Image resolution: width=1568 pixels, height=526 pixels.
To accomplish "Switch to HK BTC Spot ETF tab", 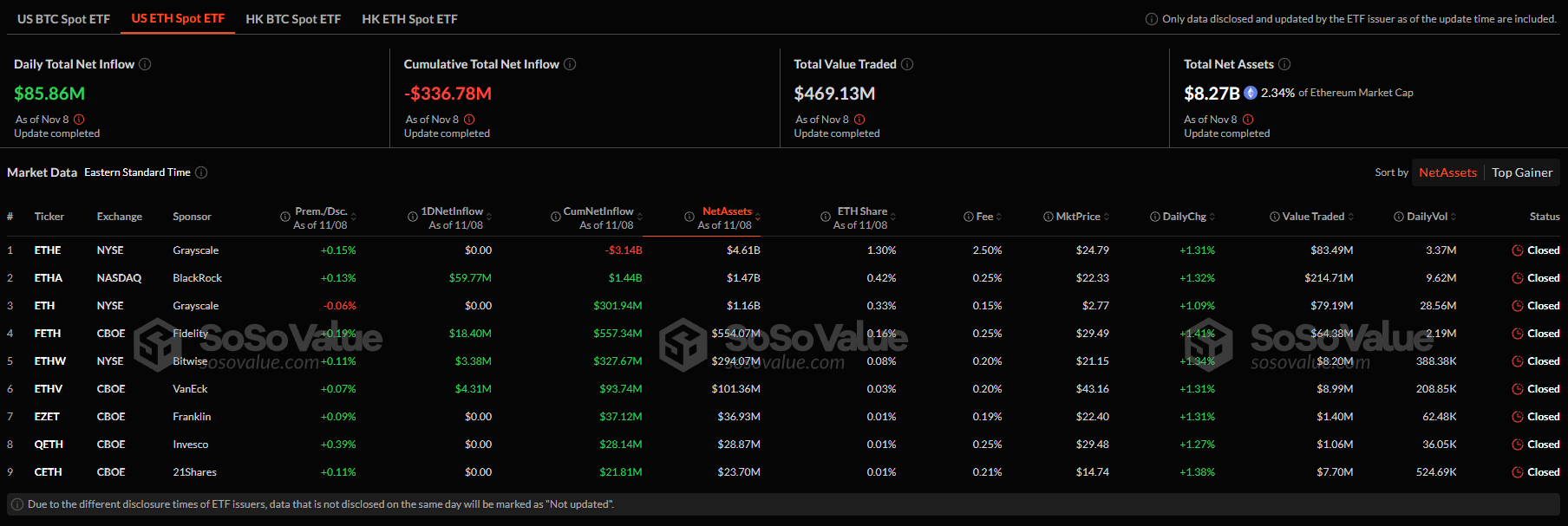I will [x=293, y=19].
